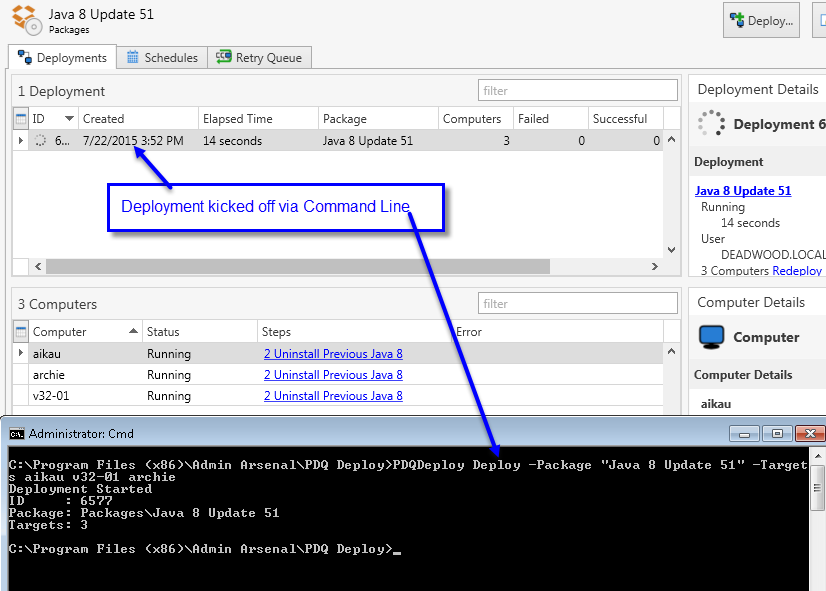Click deployments horizontal scrollbar right arrow
Screen dimensions: 826x591
click(655, 267)
